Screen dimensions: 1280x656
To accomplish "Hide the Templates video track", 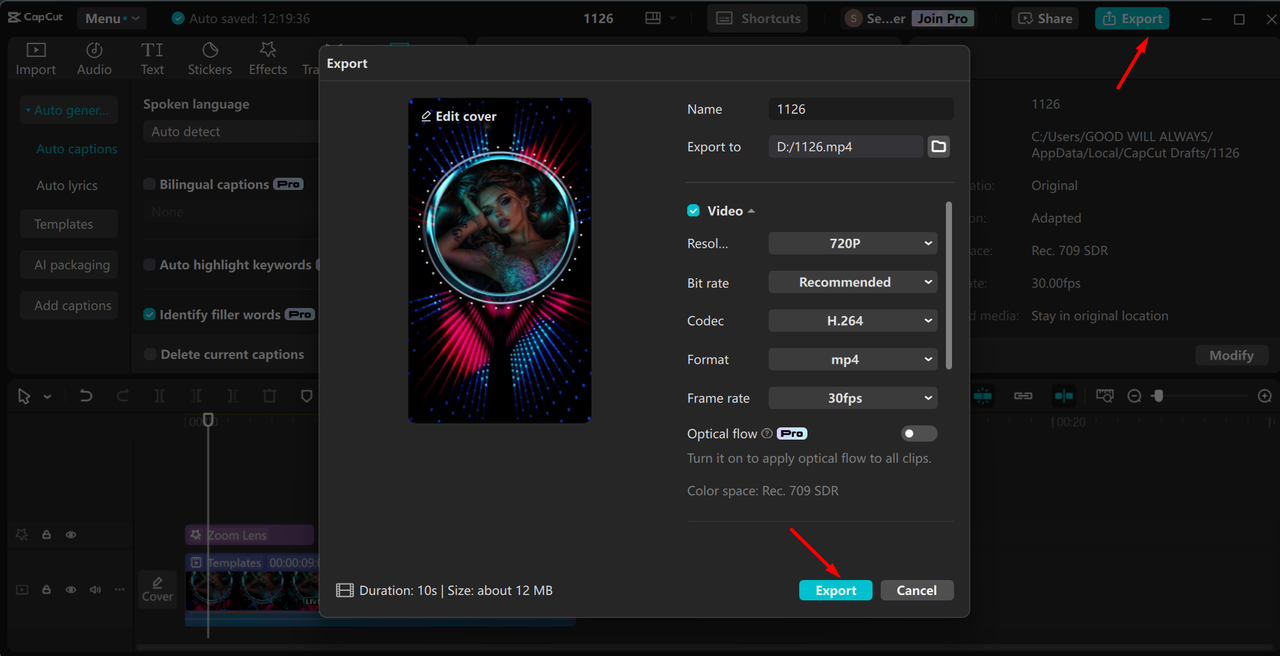I will click(x=71, y=590).
